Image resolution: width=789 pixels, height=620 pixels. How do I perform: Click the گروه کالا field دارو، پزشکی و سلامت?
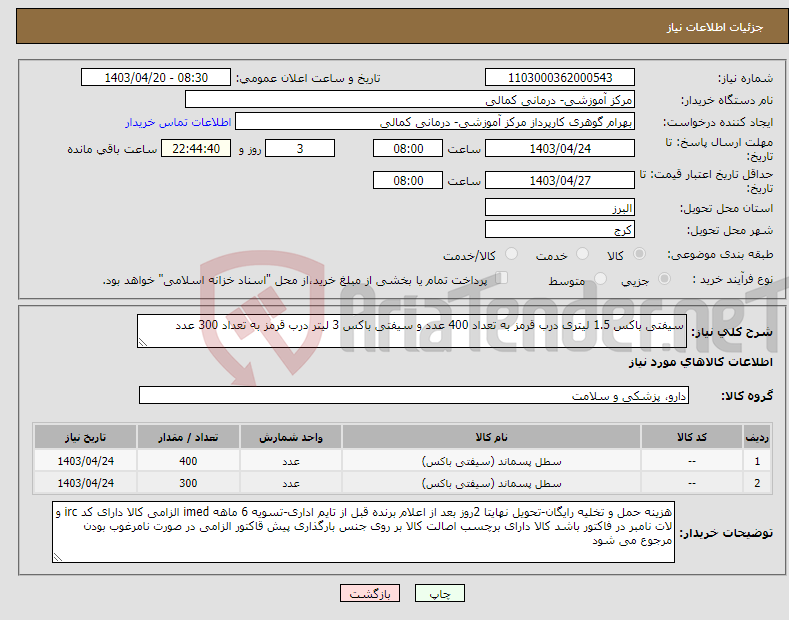pos(414,396)
